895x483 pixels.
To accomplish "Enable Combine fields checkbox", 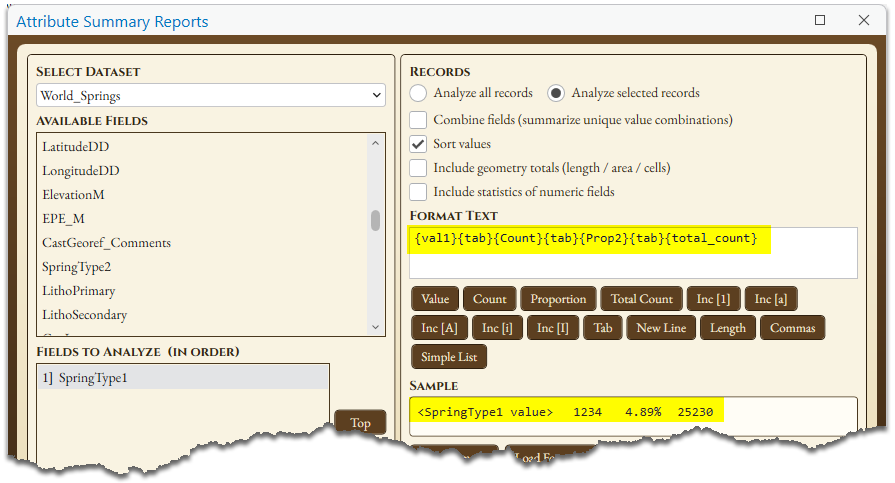I will click(418, 120).
